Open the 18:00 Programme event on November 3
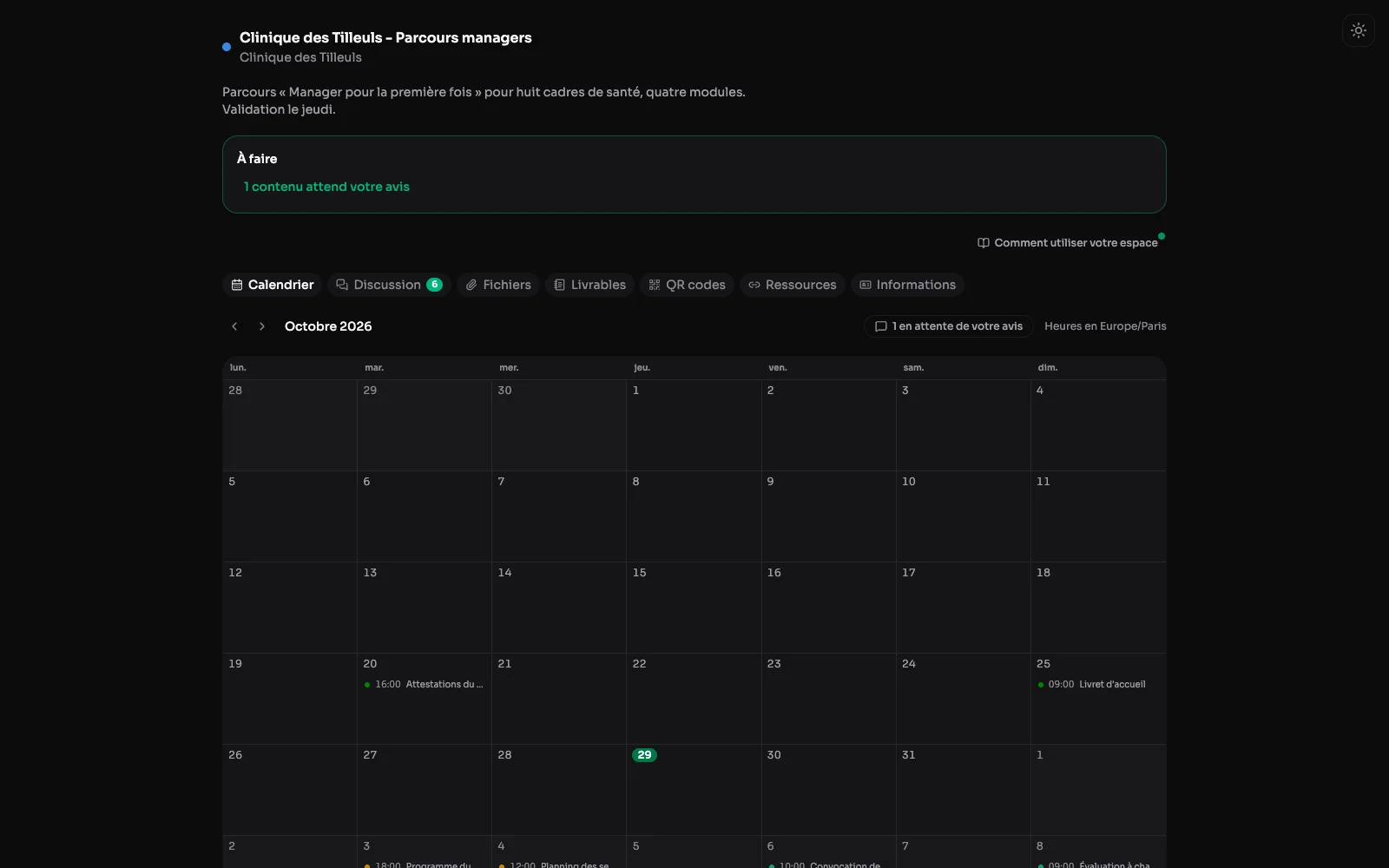The image size is (1389, 868). (424, 865)
